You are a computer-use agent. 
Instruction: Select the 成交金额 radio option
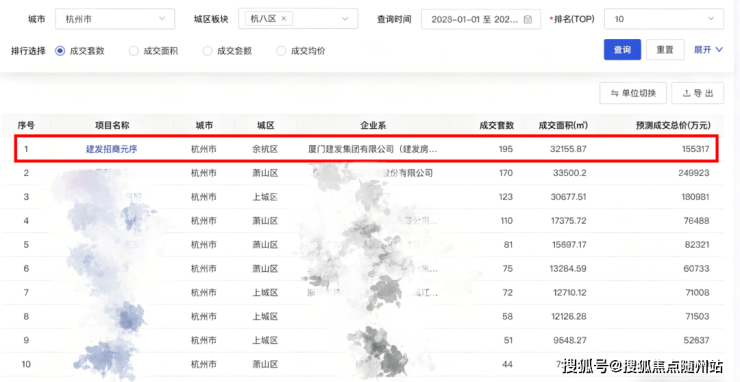pyautogui.click(x=207, y=51)
